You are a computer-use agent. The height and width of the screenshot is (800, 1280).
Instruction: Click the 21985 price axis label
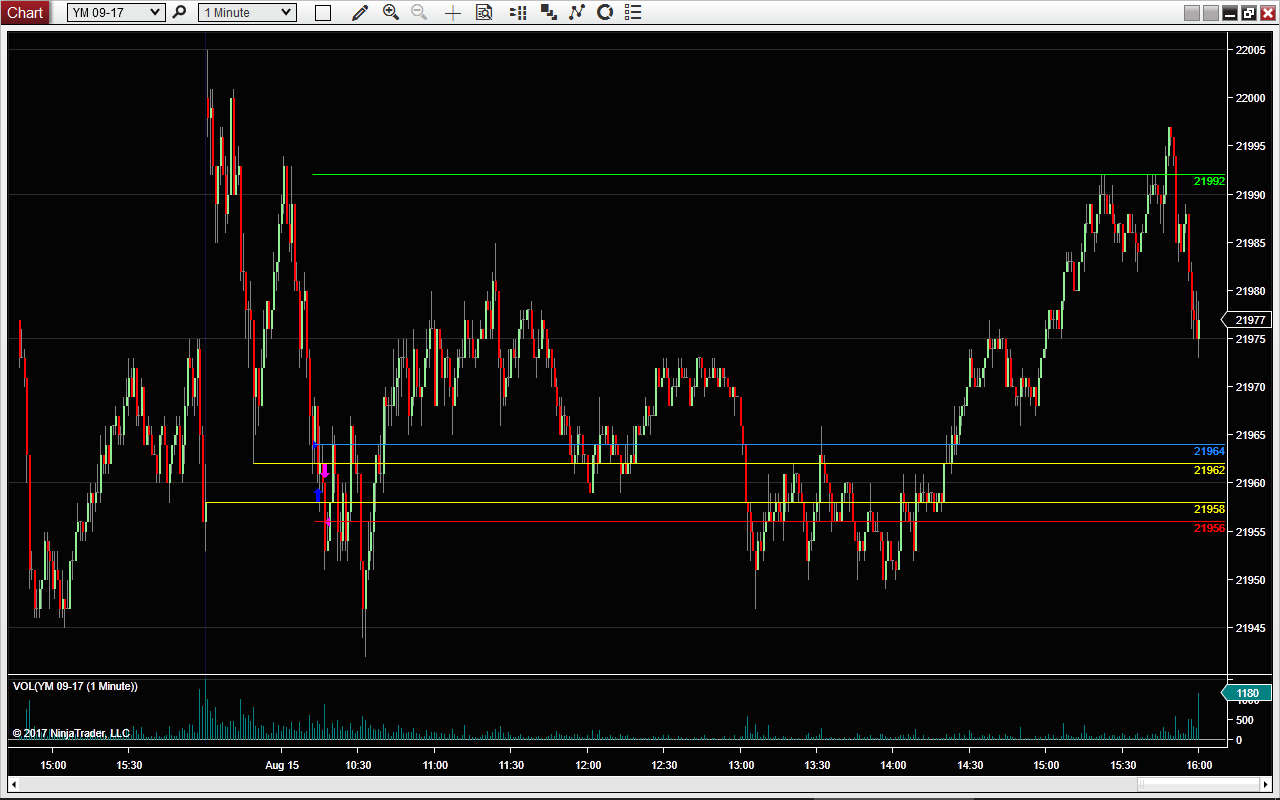pyautogui.click(x=1251, y=243)
